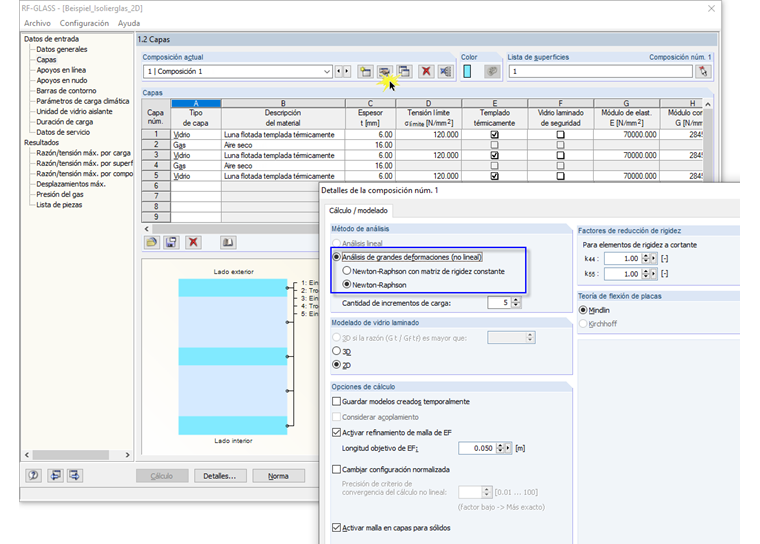Toggle thermally tempered checkbox for layer 1
The image size is (760, 544).
[494, 135]
